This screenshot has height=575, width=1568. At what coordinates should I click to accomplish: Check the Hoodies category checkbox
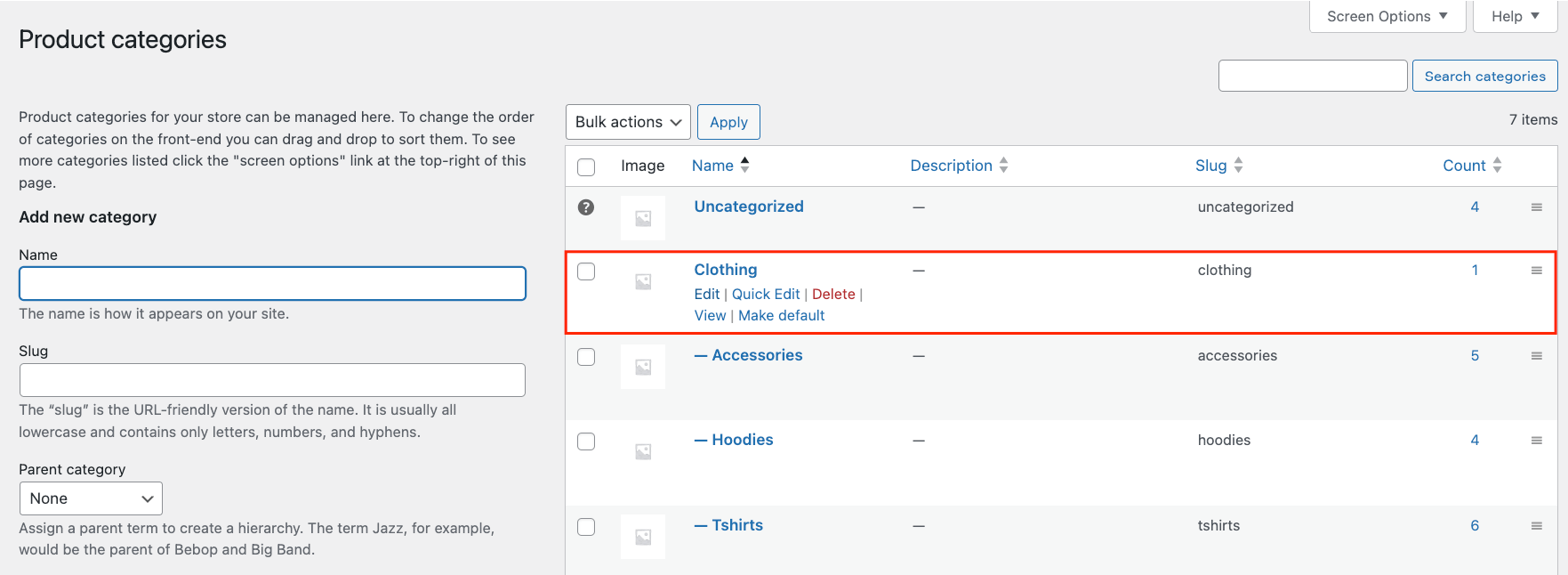click(x=586, y=441)
